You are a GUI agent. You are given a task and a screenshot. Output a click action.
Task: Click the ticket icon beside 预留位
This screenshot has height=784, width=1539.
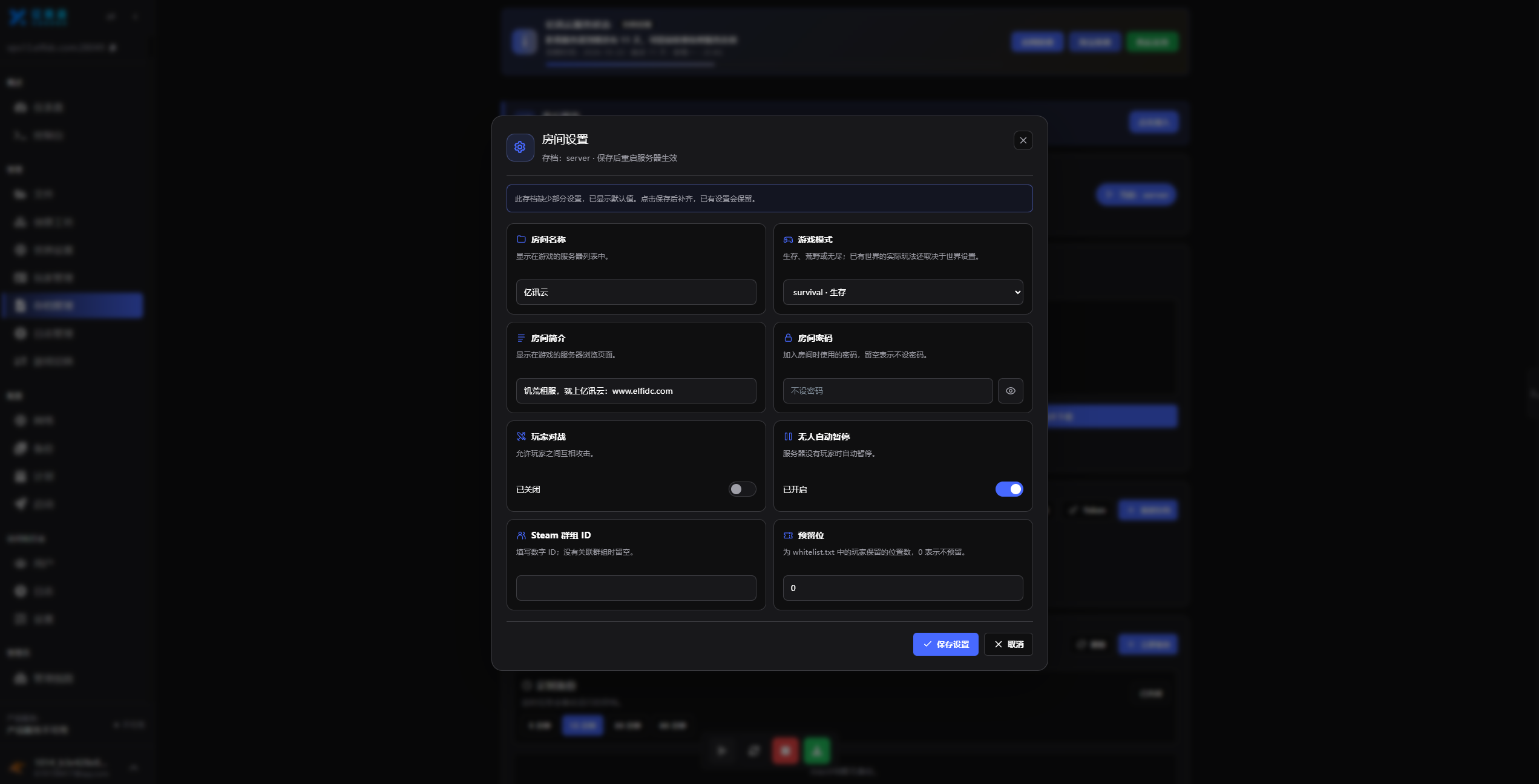[788, 535]
